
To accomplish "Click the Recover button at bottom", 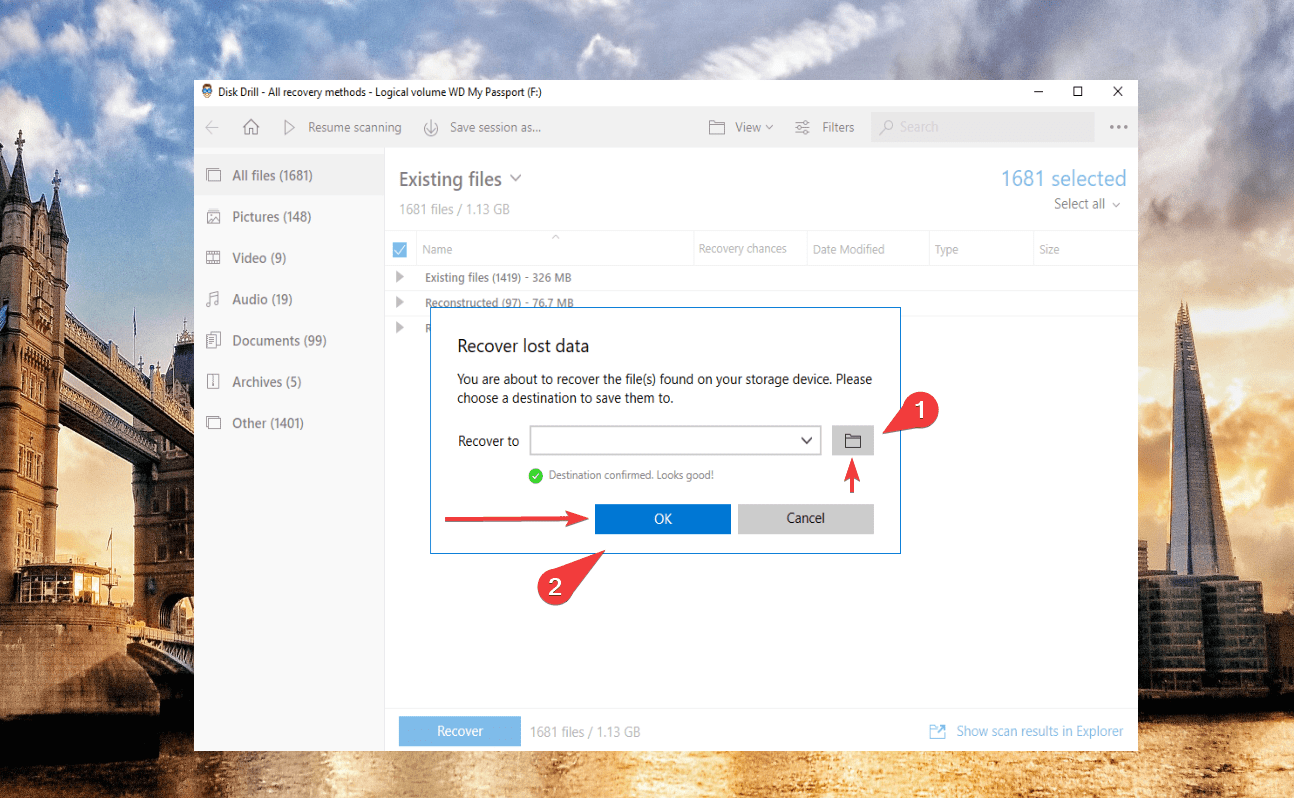I will click(460, 731).
